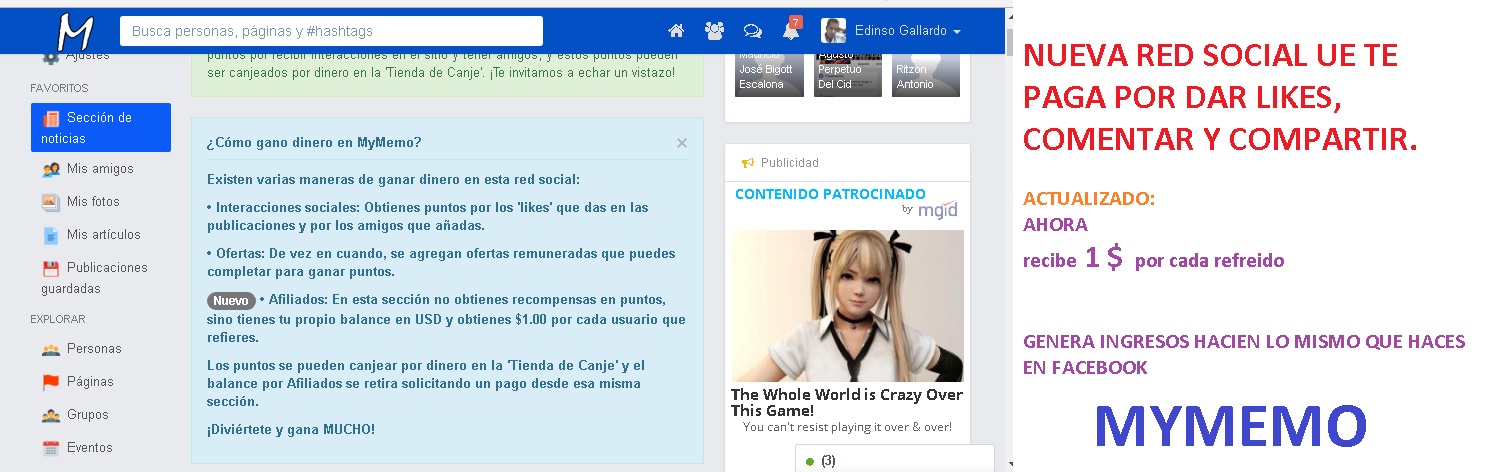1494x472 pixels.
Task: Open The Whole World is Crazy ad title
Action: 847,402
